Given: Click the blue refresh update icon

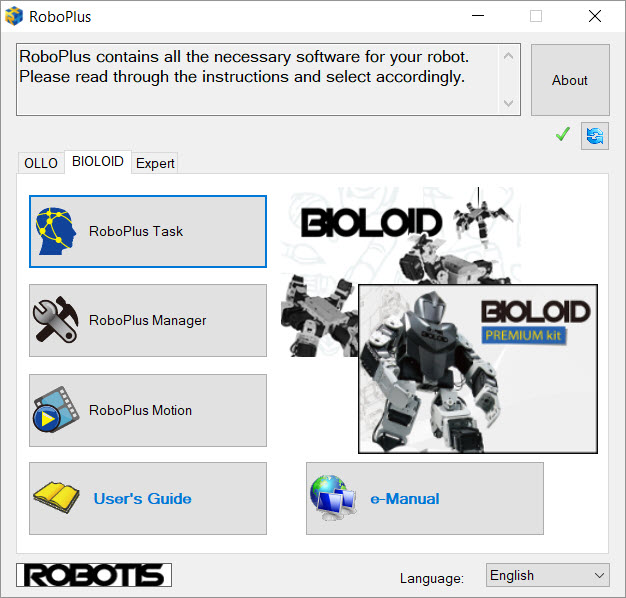Looking at the screenshot, I should (x=595, y=136).
